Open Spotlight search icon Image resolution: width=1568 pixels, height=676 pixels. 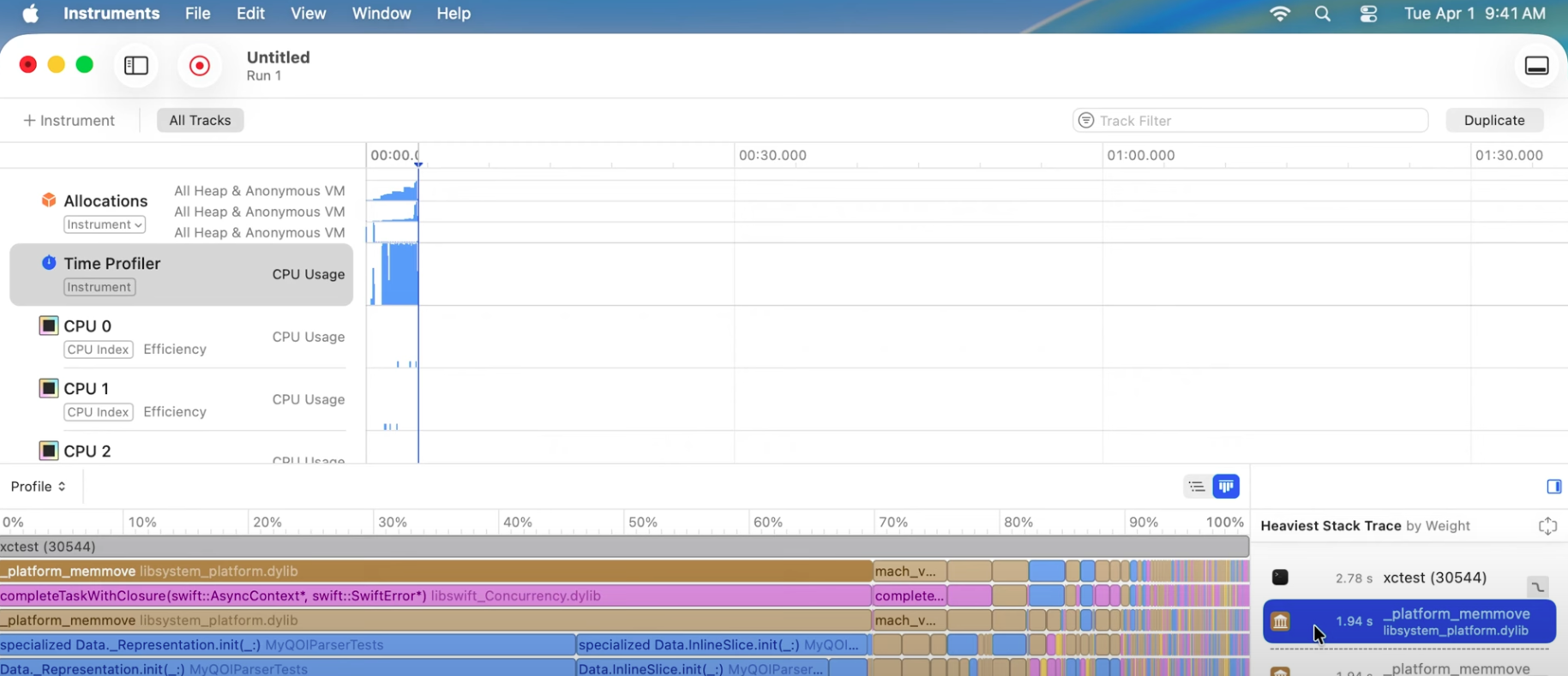(x=1323, y=14)
